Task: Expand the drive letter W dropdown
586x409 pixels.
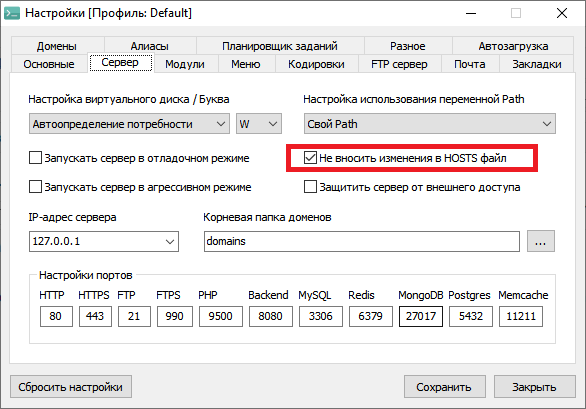Action: pyautogui.click(x=259, y=124)
